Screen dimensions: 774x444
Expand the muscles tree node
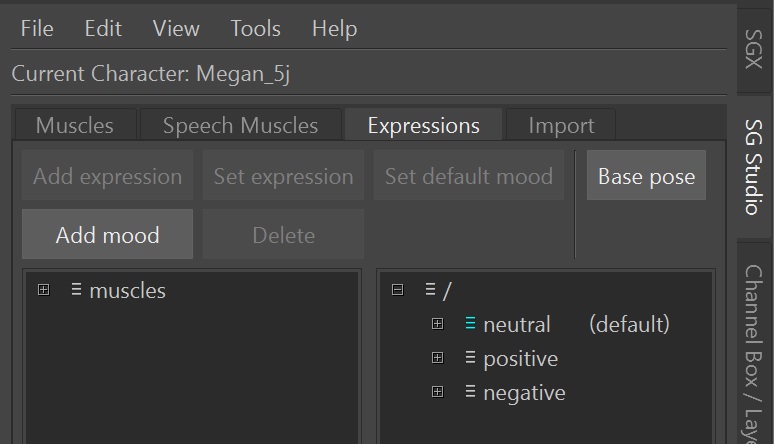tap(43, 291)
